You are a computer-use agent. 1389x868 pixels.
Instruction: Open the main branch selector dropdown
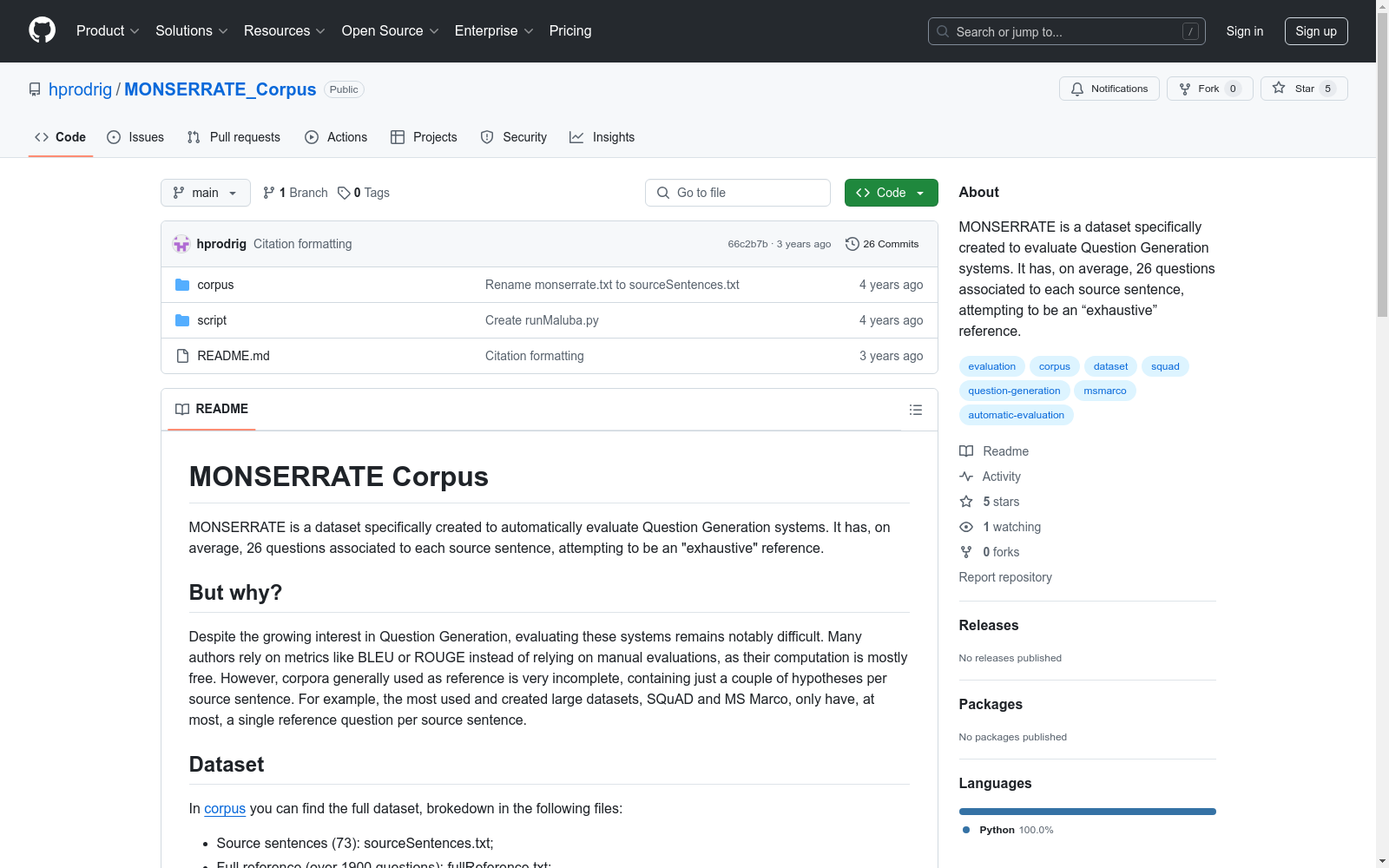coord(206,193)
